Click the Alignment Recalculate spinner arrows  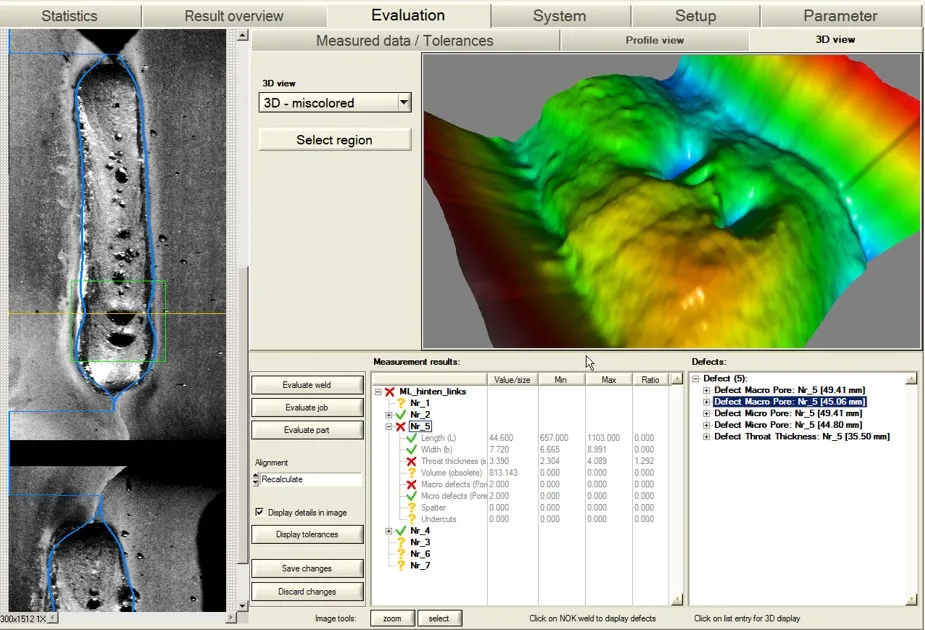(255, 480)
